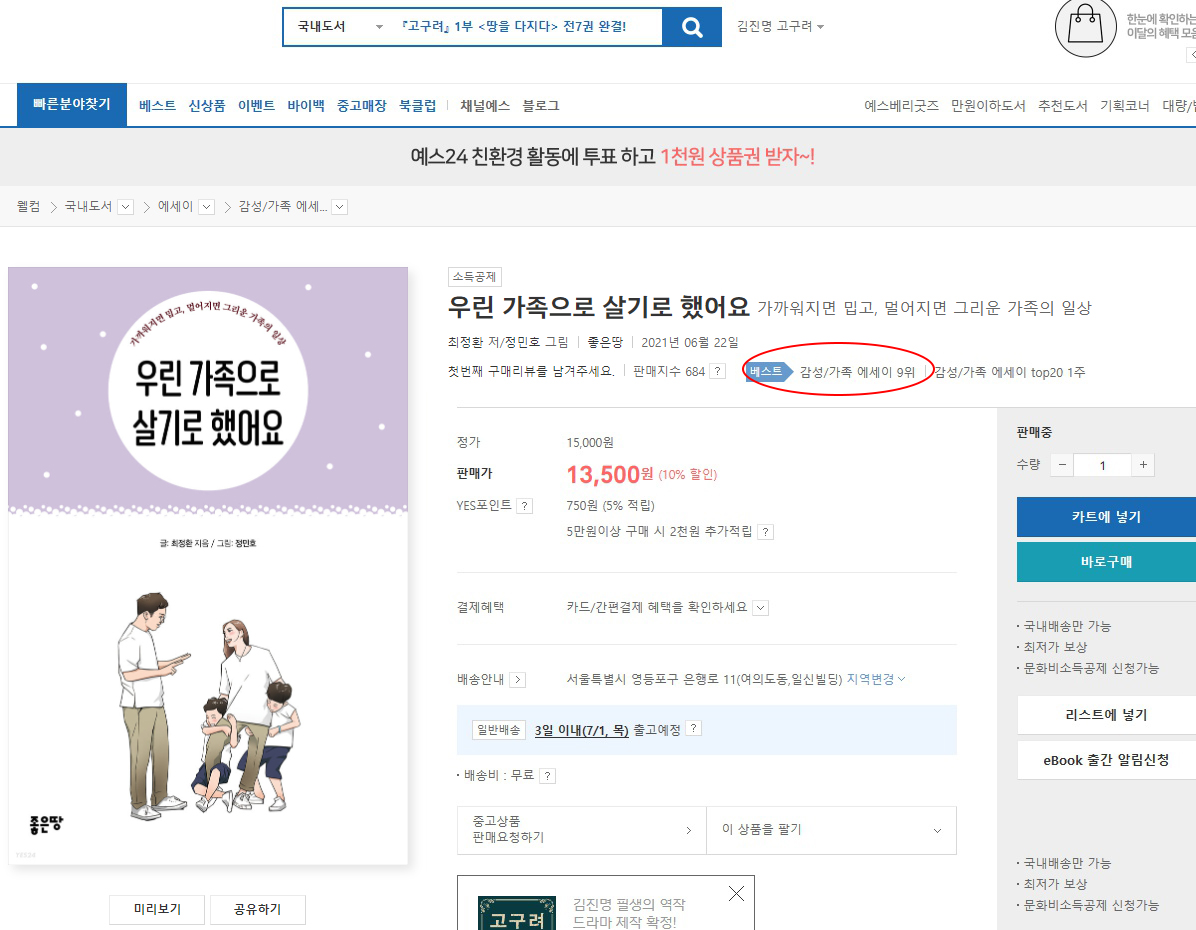Open the 이벤트 menu
This screenshot has height=930, width=1196.
(x=256, y=105)
